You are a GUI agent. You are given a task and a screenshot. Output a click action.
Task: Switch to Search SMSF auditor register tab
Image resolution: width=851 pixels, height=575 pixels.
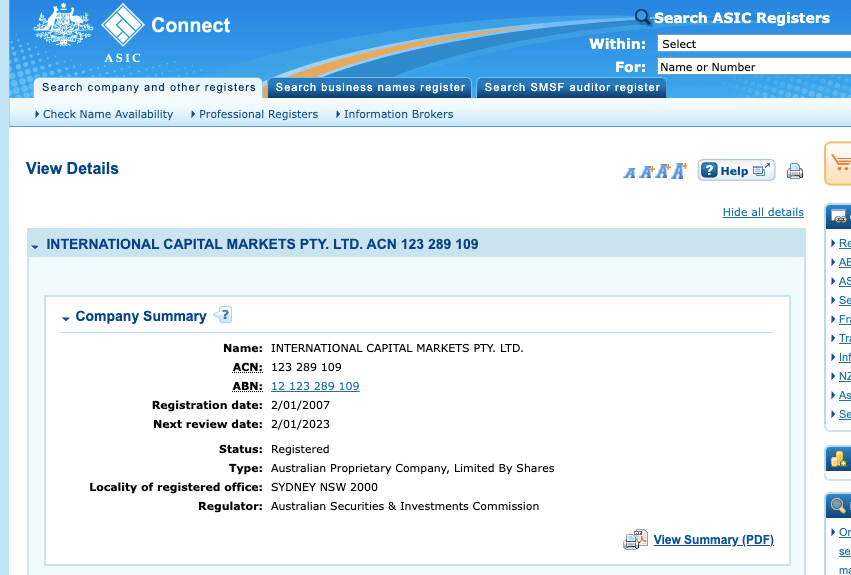point(571,87)
